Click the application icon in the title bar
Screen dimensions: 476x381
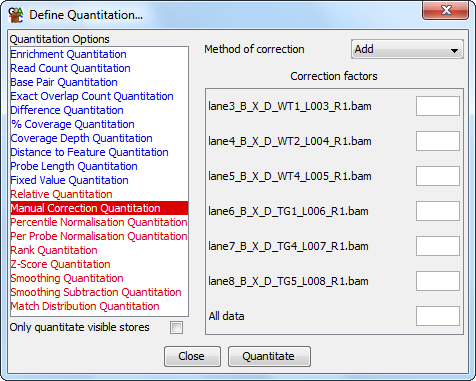pos(16,15)
